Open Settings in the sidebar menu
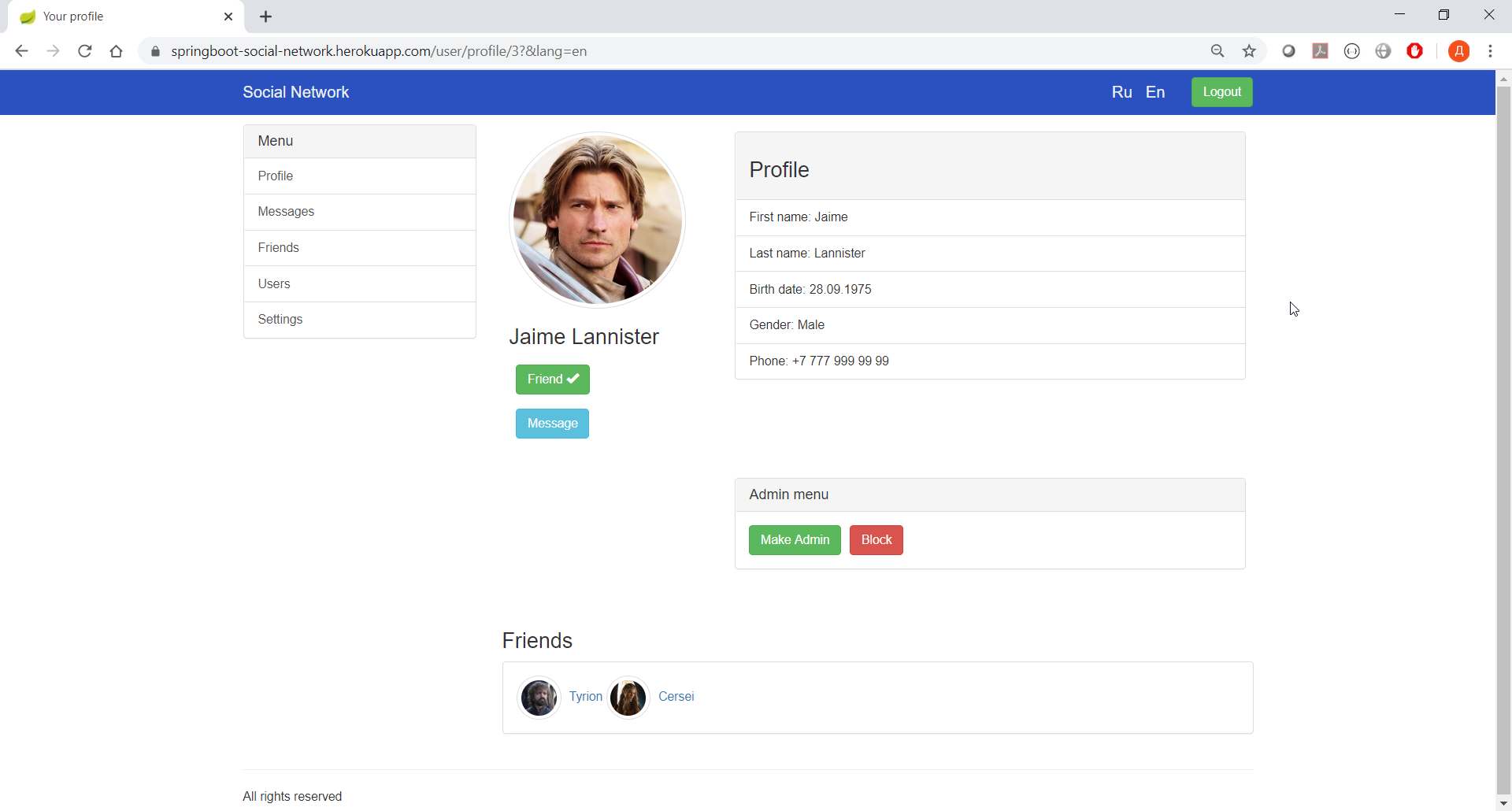Image resolution: width=1512 pixels, height=811 pixels. click(x=360, y=320)
